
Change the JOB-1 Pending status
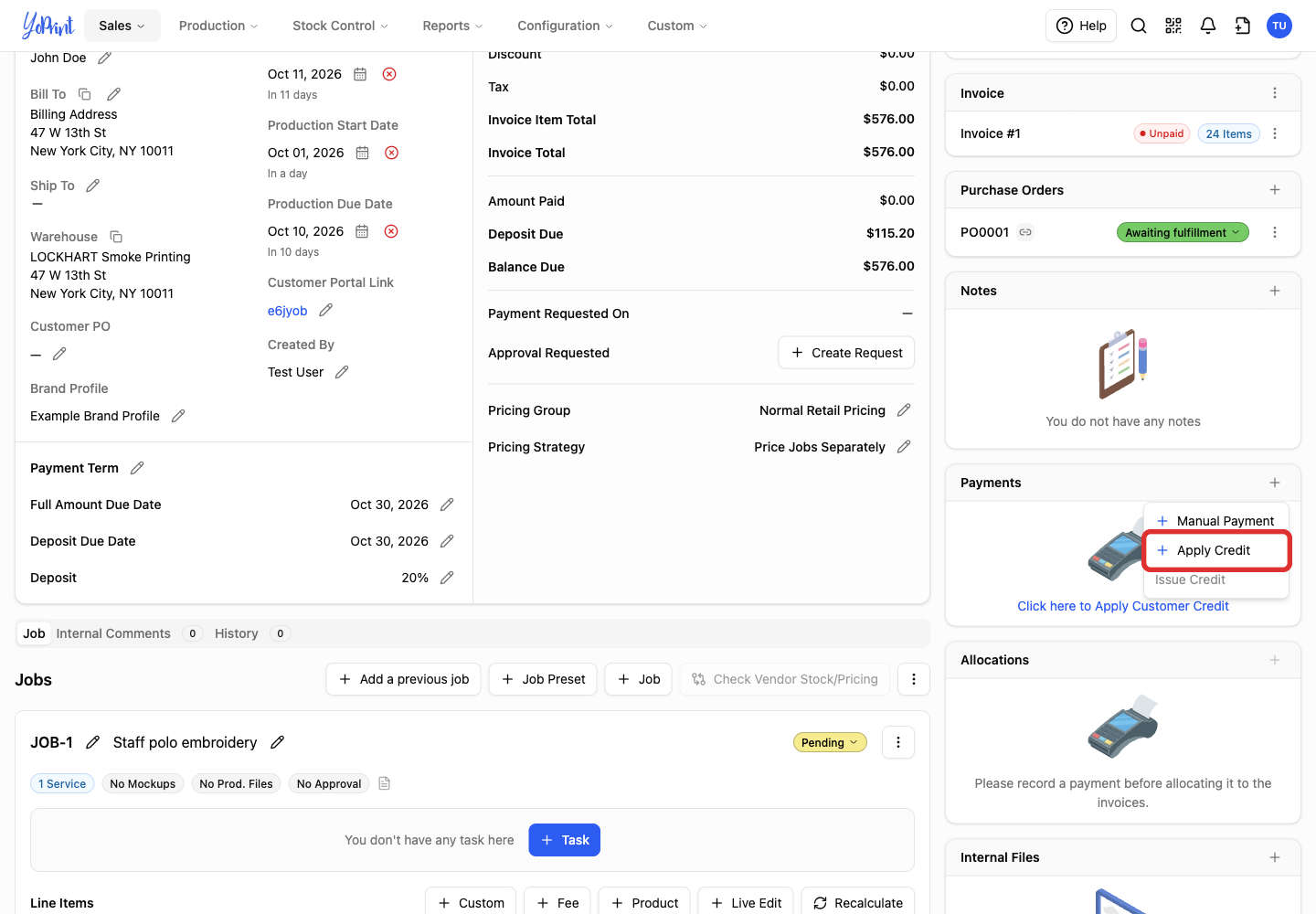pos(830,742)
